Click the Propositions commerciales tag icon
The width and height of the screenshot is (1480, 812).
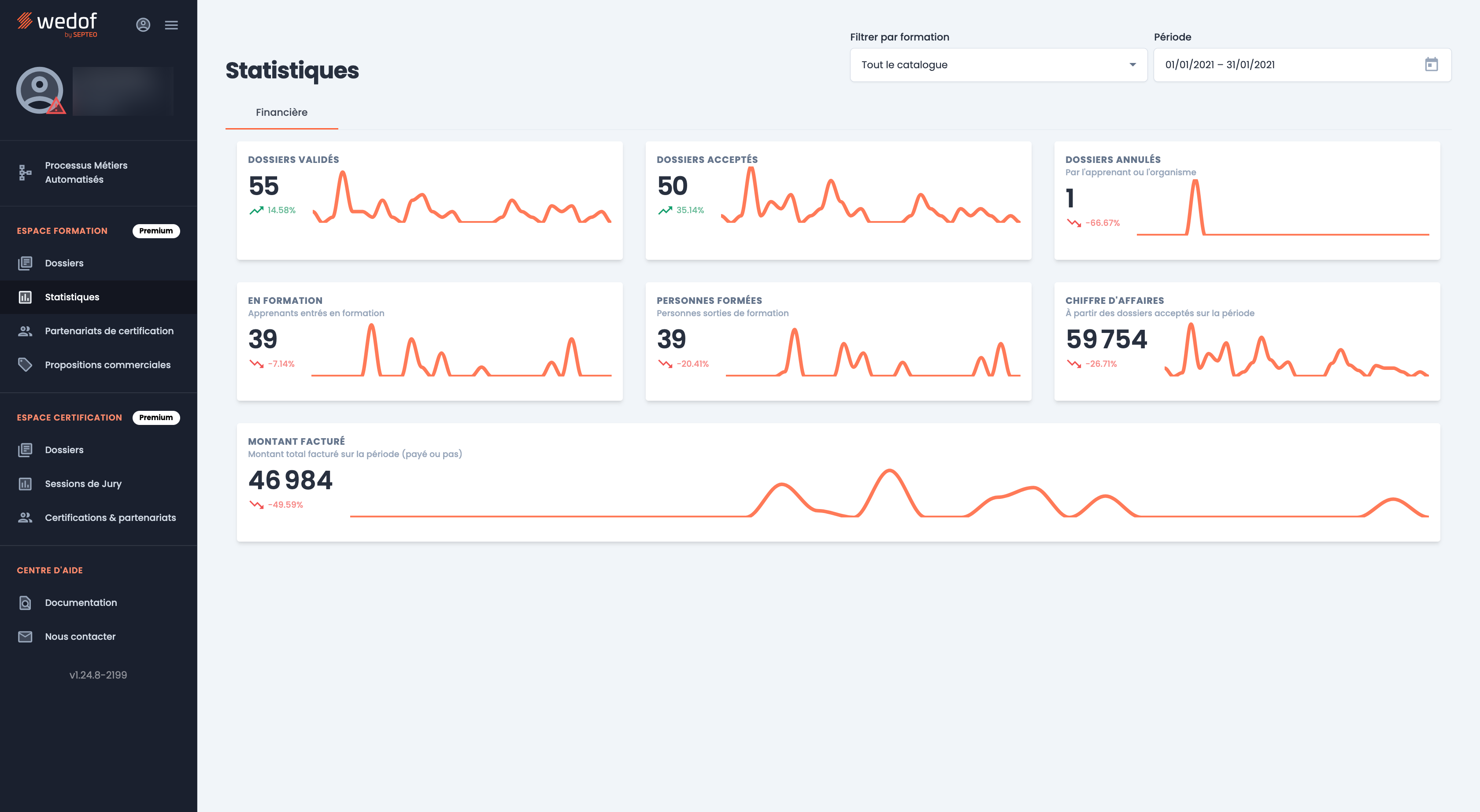25,365
